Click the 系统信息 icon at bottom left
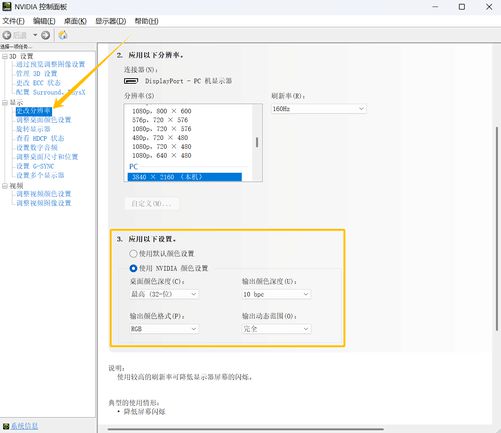The image size is (501, 433). click(6, 426)
